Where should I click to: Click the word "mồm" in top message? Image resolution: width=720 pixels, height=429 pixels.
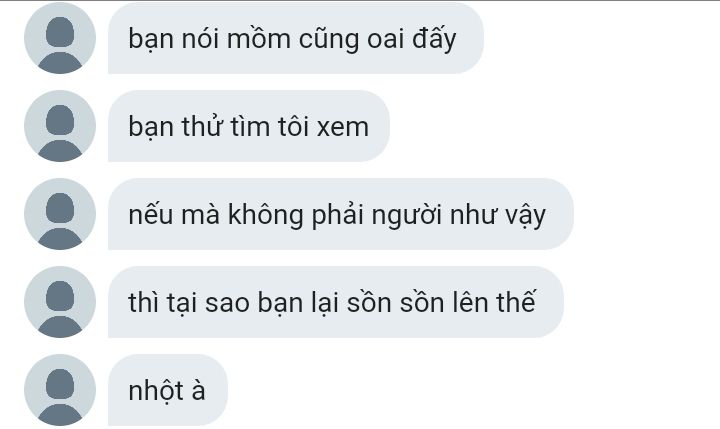point(259,39)
